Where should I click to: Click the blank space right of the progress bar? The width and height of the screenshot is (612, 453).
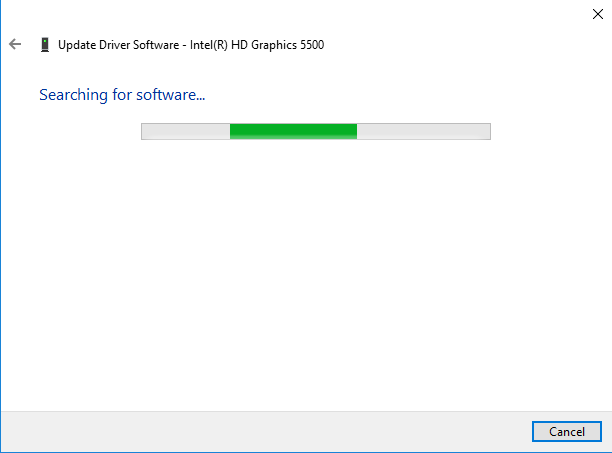tap(548, 131)
